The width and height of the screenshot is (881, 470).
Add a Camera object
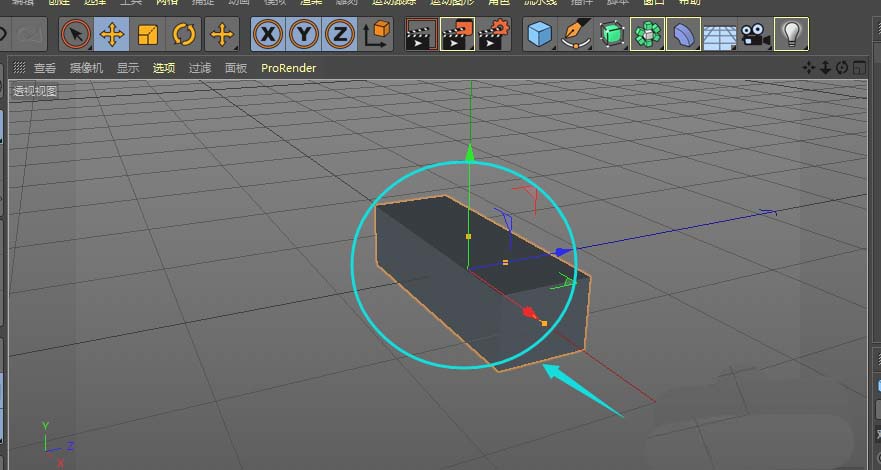(x=755, y=34)
